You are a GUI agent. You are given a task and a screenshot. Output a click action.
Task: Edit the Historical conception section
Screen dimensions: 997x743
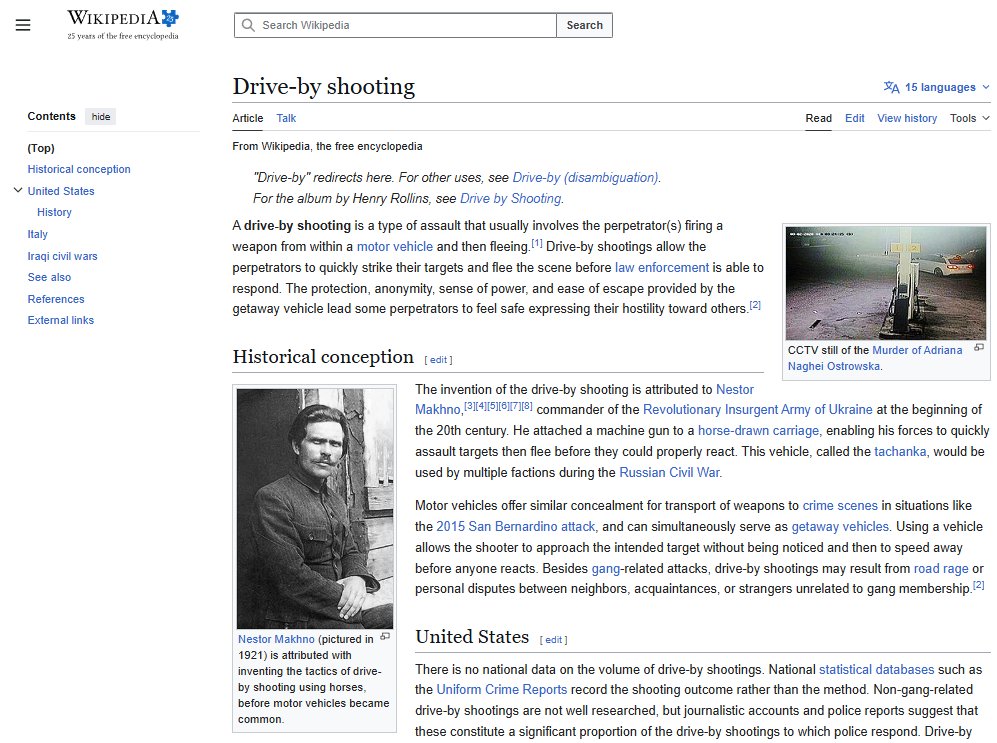(438, 360)
